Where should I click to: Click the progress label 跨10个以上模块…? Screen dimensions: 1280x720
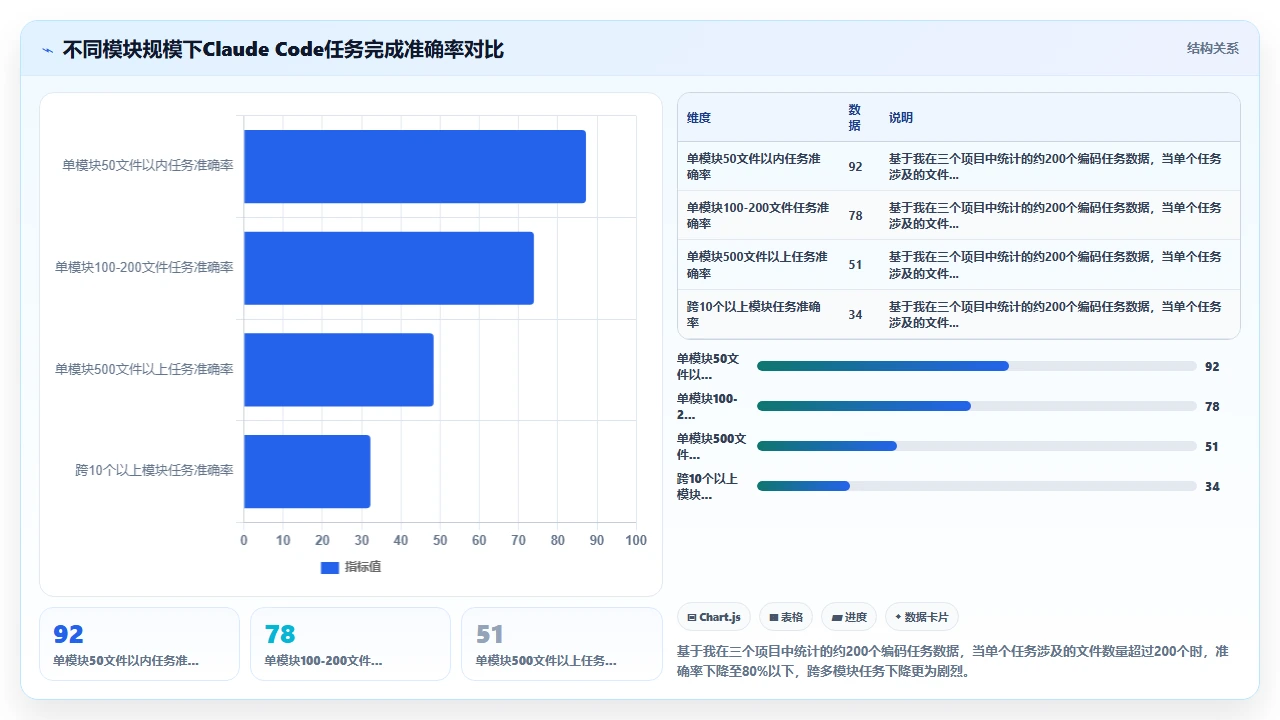click(709, 487)
